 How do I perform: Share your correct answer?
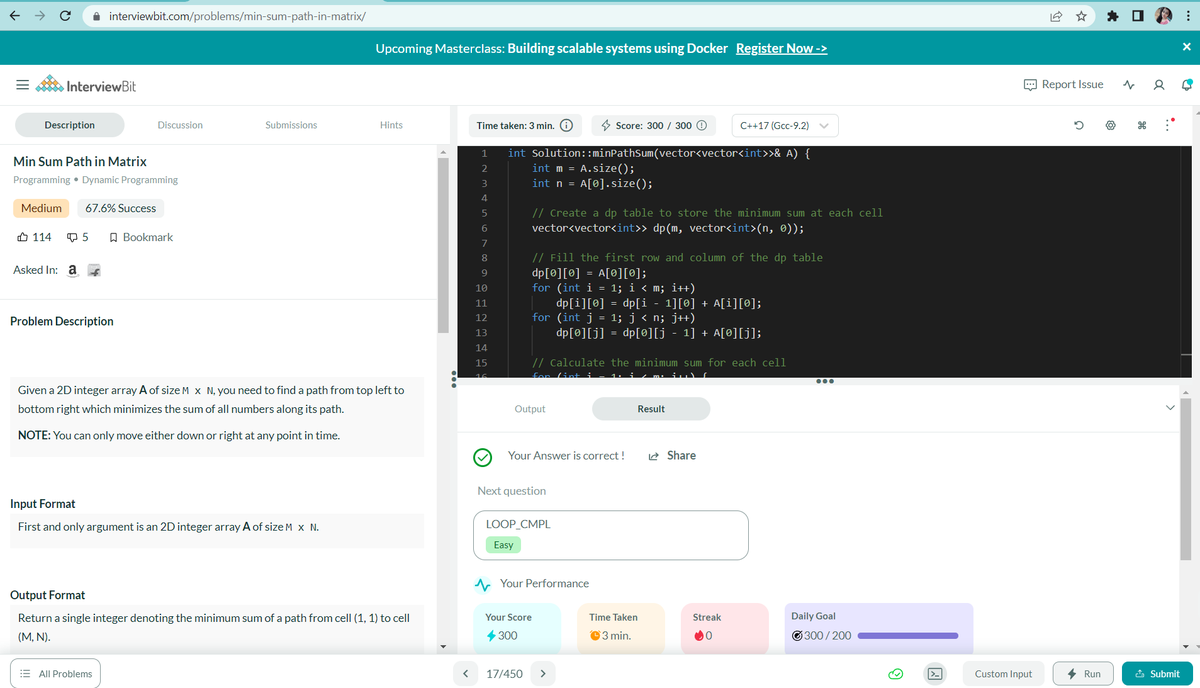(x=672, y=455)
